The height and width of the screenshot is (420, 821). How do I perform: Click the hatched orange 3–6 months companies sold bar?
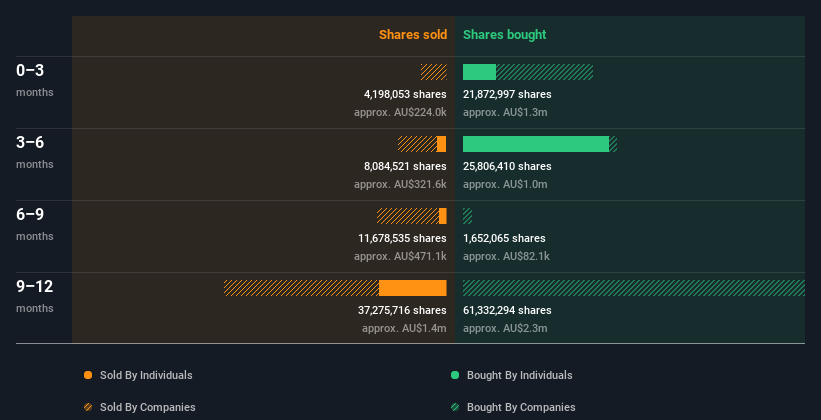coord(417,144)
